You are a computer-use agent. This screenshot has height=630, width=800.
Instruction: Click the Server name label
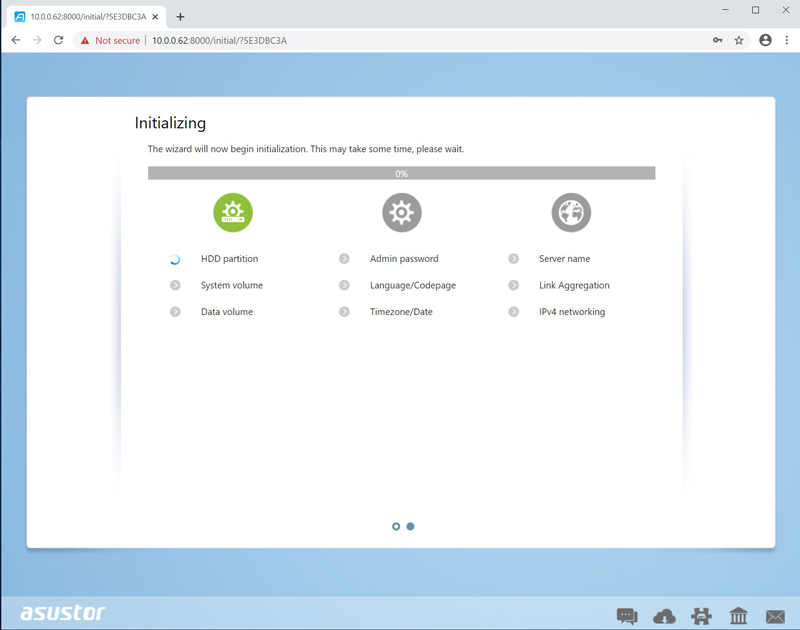click(x=564, y=259)
